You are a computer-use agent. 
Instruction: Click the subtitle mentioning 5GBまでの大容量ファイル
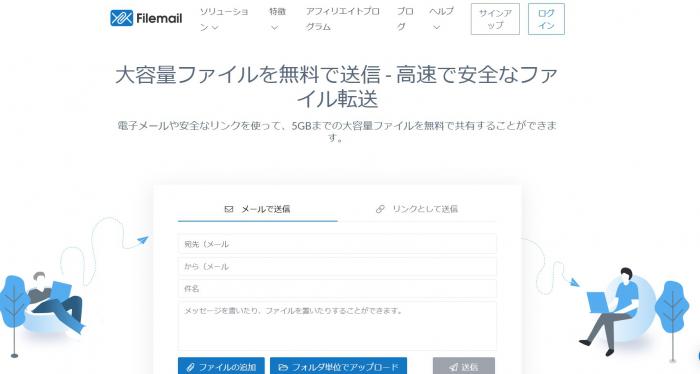[337, 131]
